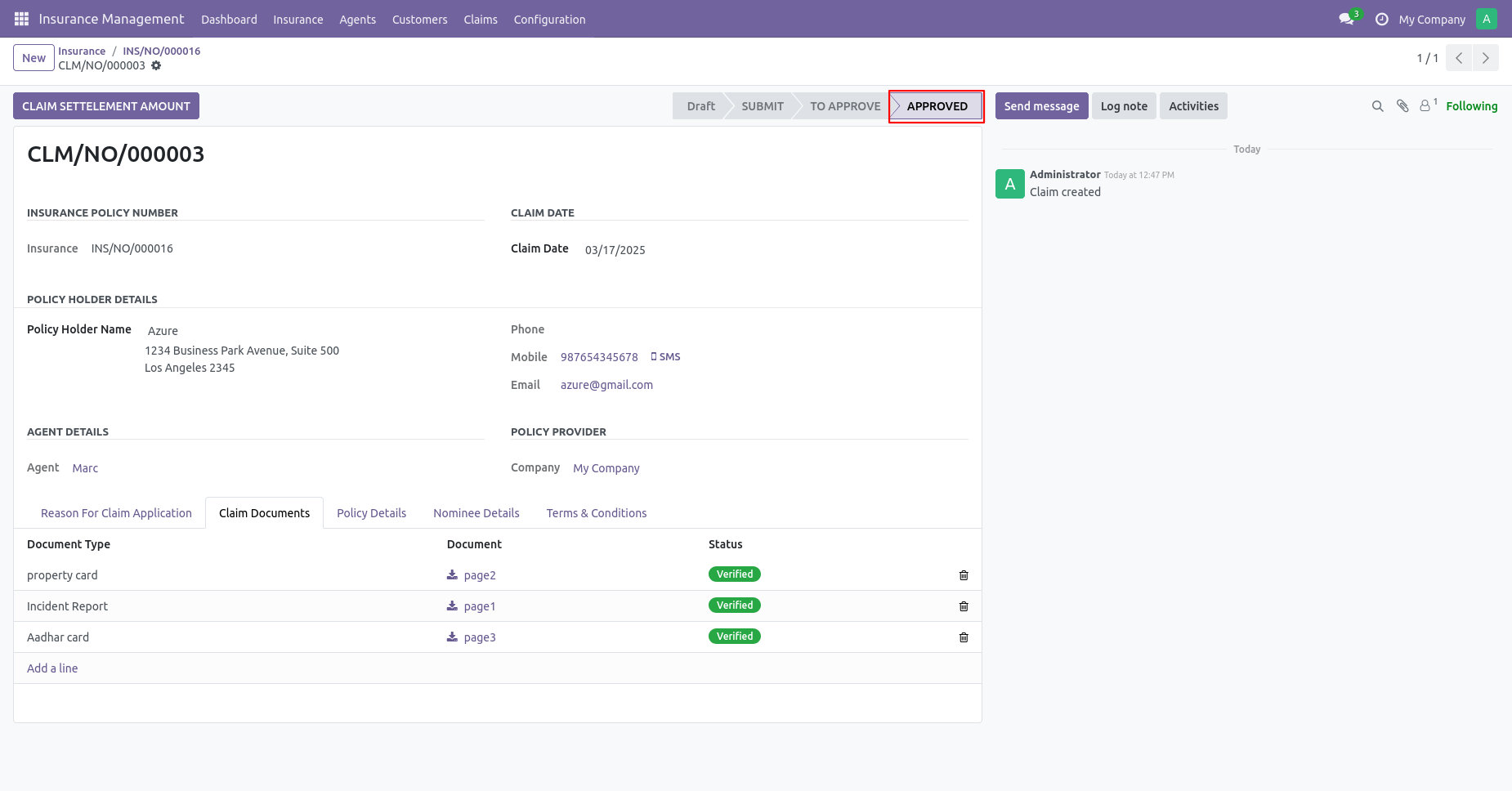Toggle the Following status
1512x791 pixels.
1471,106
